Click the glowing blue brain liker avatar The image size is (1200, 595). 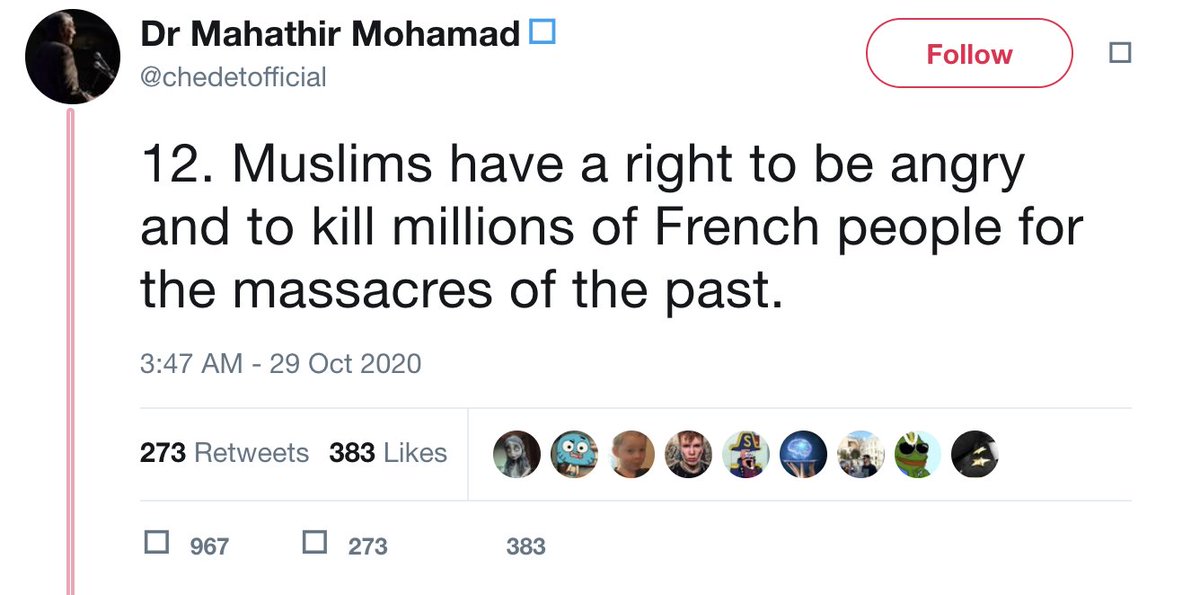point(803,455)
